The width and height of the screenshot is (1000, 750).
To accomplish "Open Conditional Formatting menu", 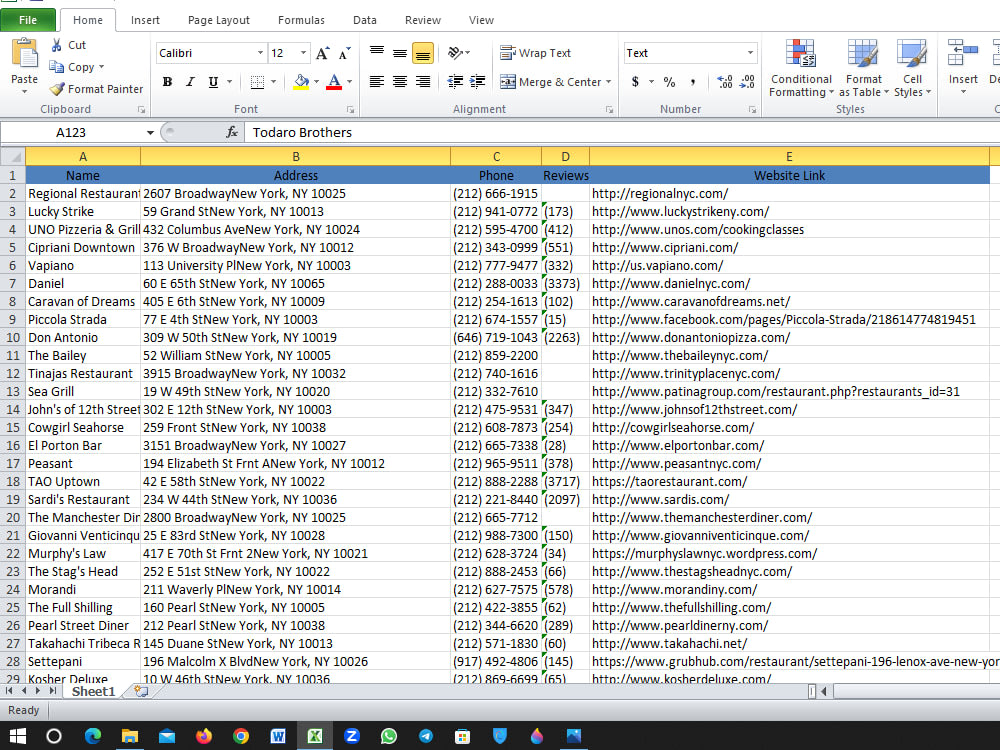I will pos(801,68).
